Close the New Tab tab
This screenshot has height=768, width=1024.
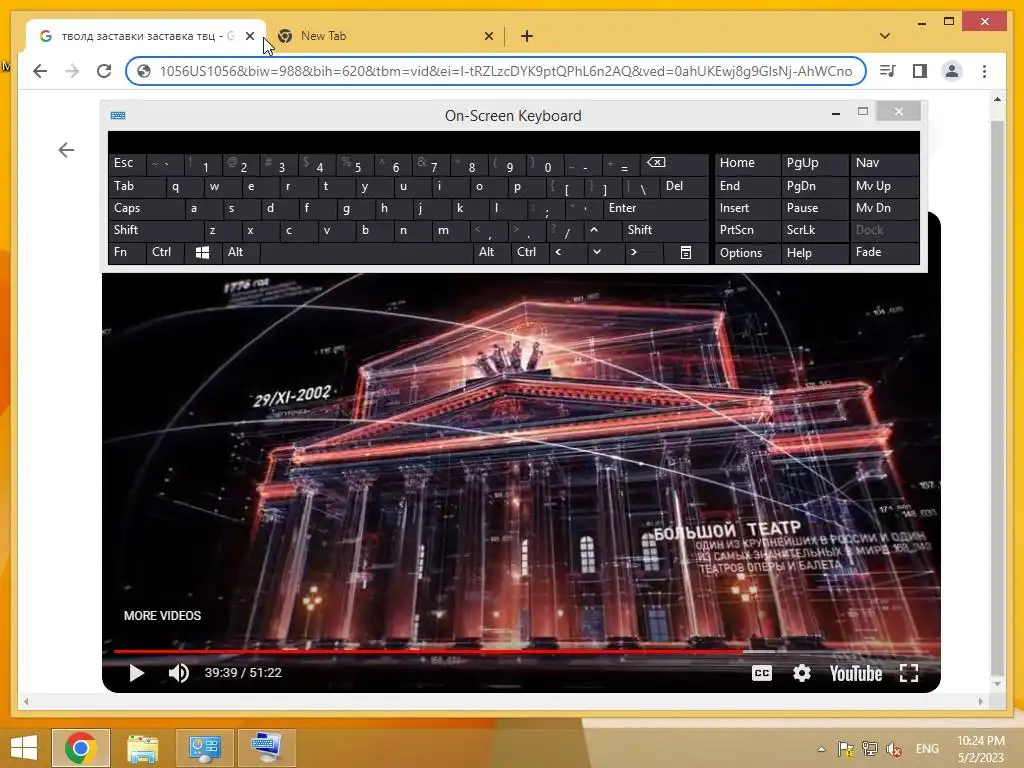pyautogui.click(x=488, y=37)
